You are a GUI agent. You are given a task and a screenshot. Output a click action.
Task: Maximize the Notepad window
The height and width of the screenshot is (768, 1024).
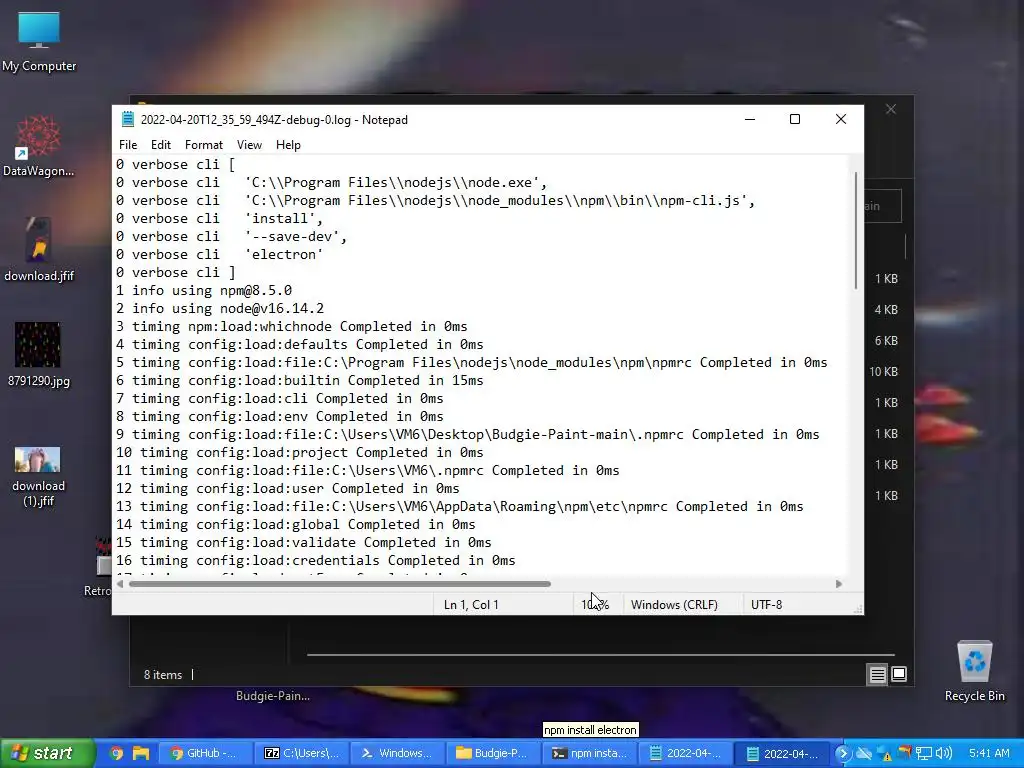click(795, 119)
